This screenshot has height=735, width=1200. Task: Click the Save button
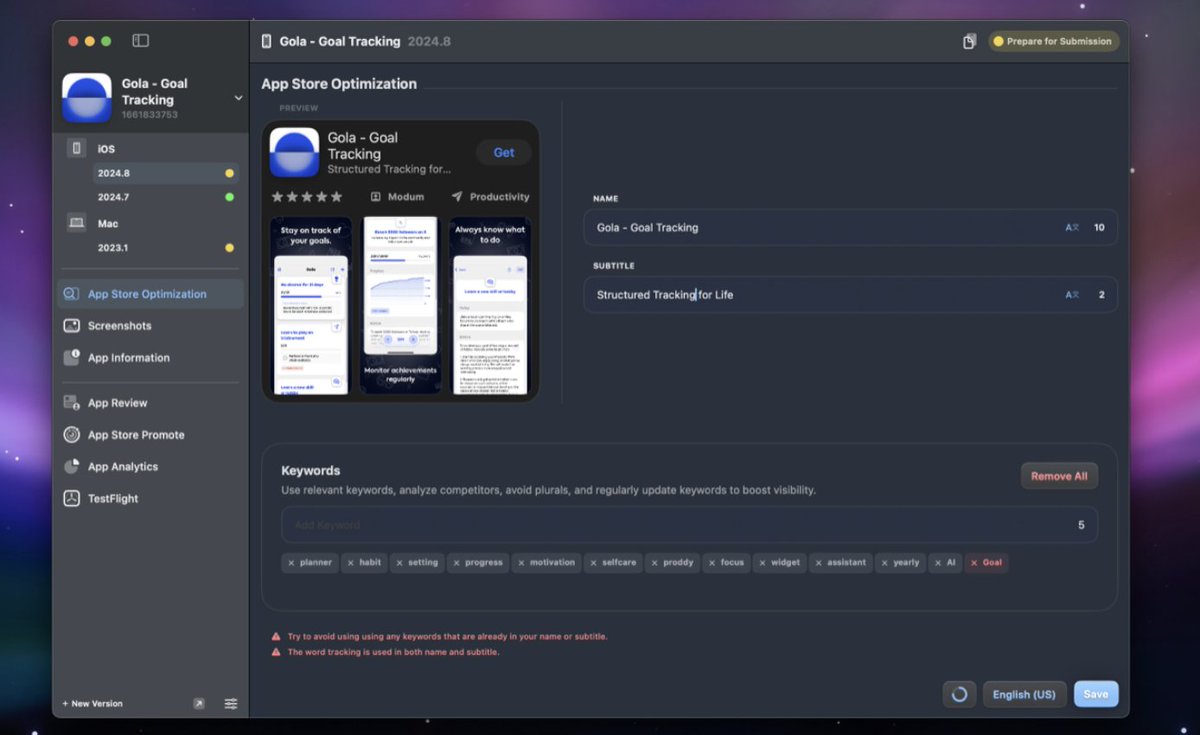click(1096, 694)
